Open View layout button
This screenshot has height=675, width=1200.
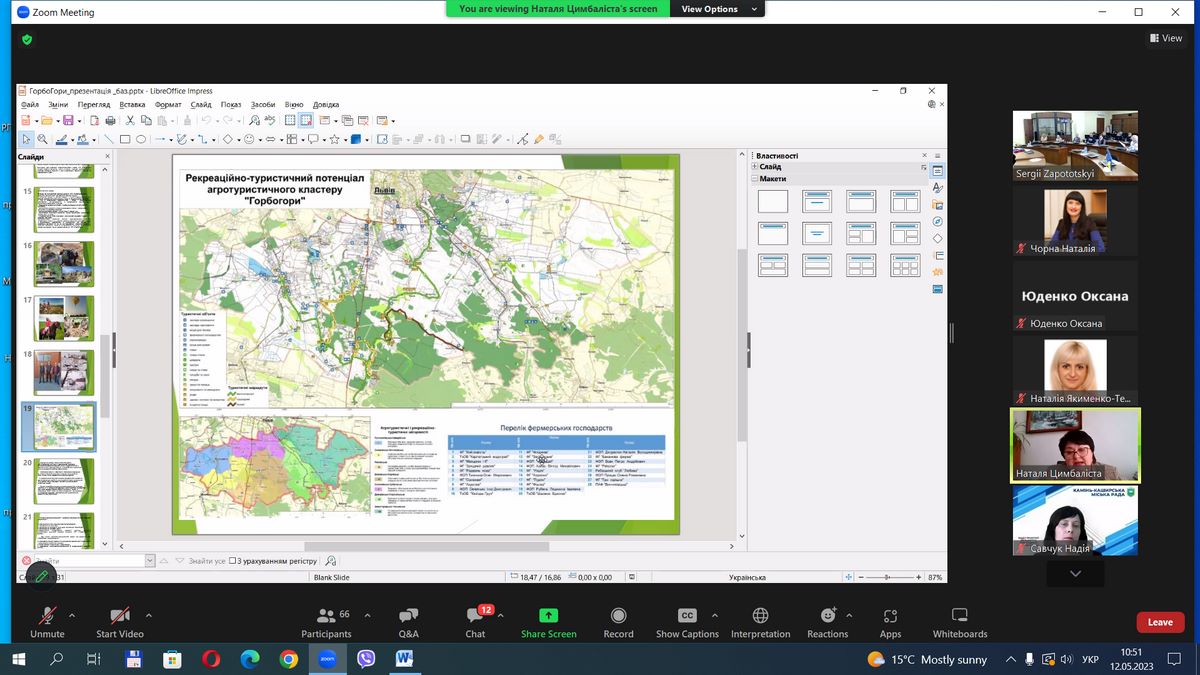tap(1166, 38)
